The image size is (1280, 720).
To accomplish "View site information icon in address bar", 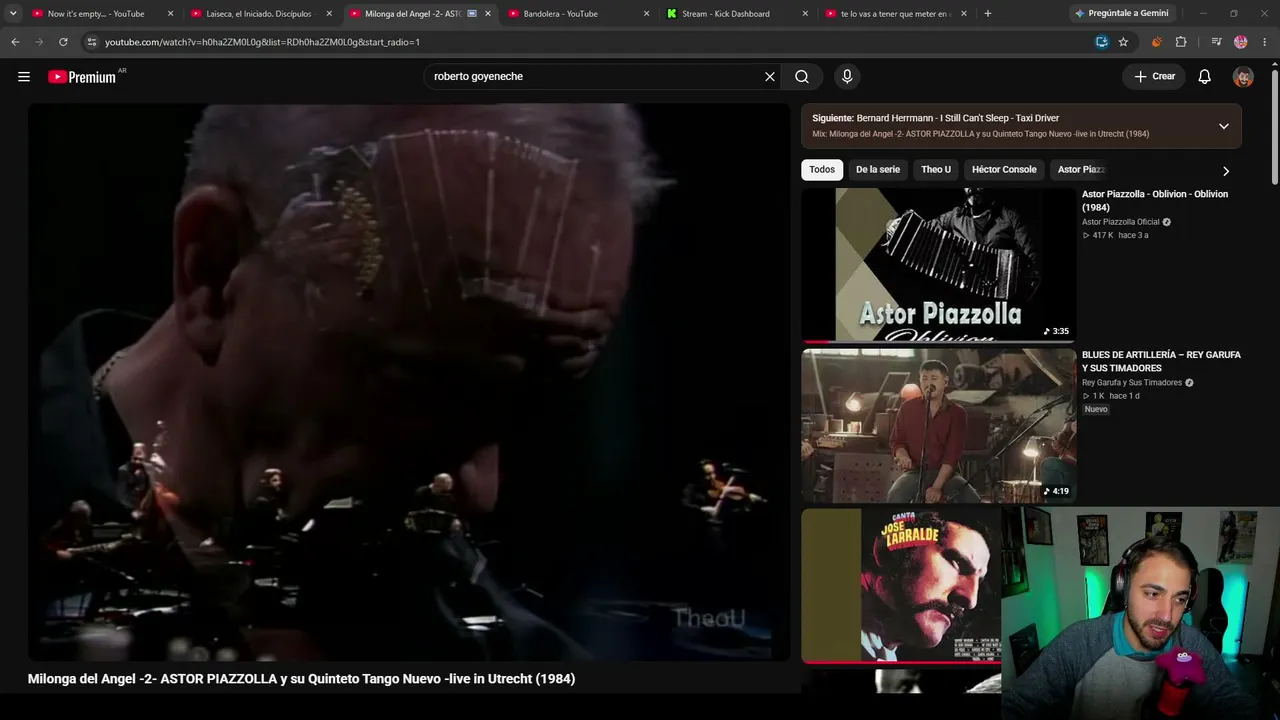I will point(92,42).
